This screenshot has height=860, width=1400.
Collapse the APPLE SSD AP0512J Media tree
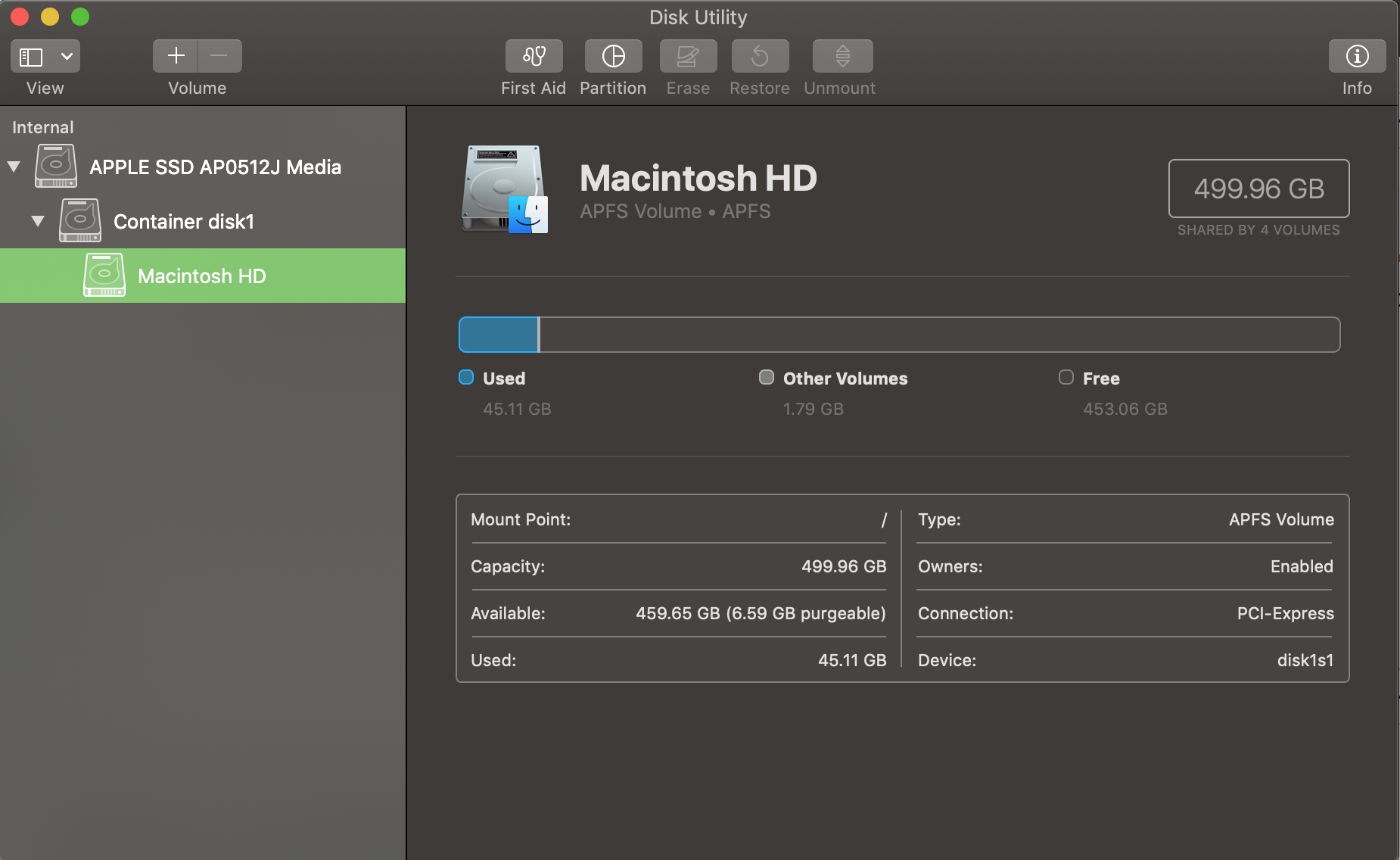(14, 167)
